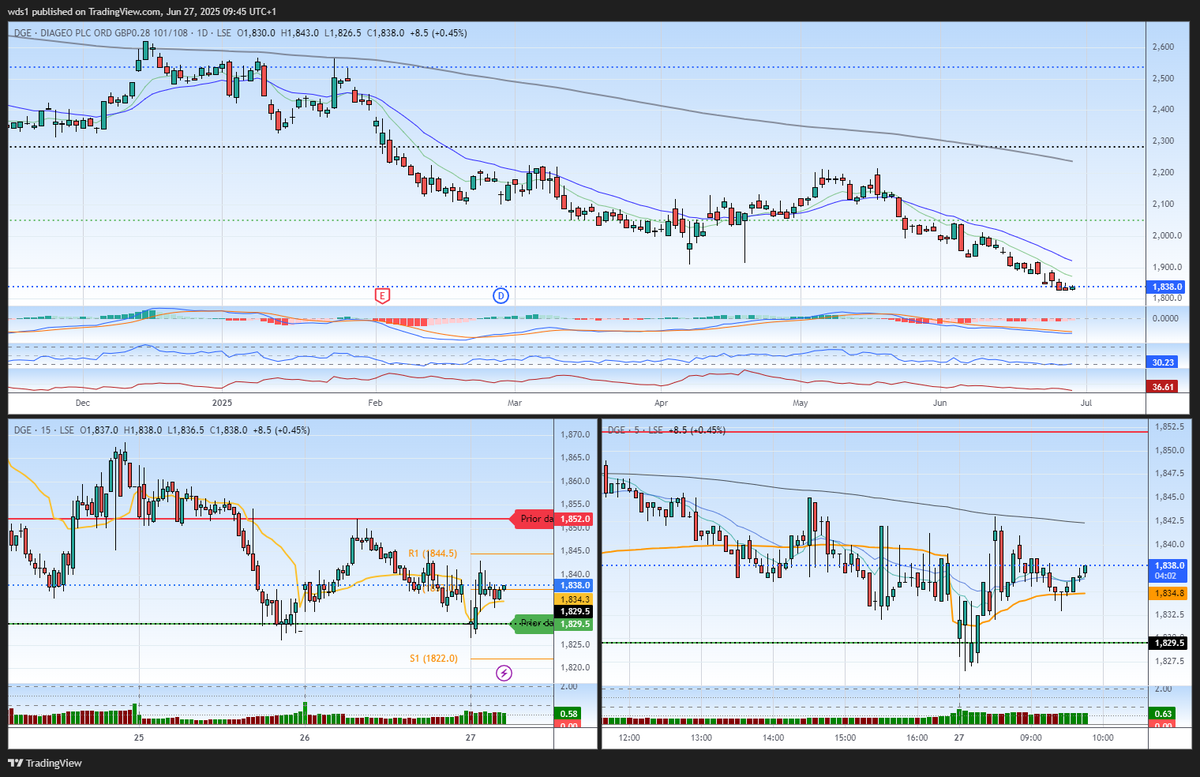This screenshot has width=1200, height=777.
Task: Click the 2,600 price axis label
Action: [x=1163, y=47]
